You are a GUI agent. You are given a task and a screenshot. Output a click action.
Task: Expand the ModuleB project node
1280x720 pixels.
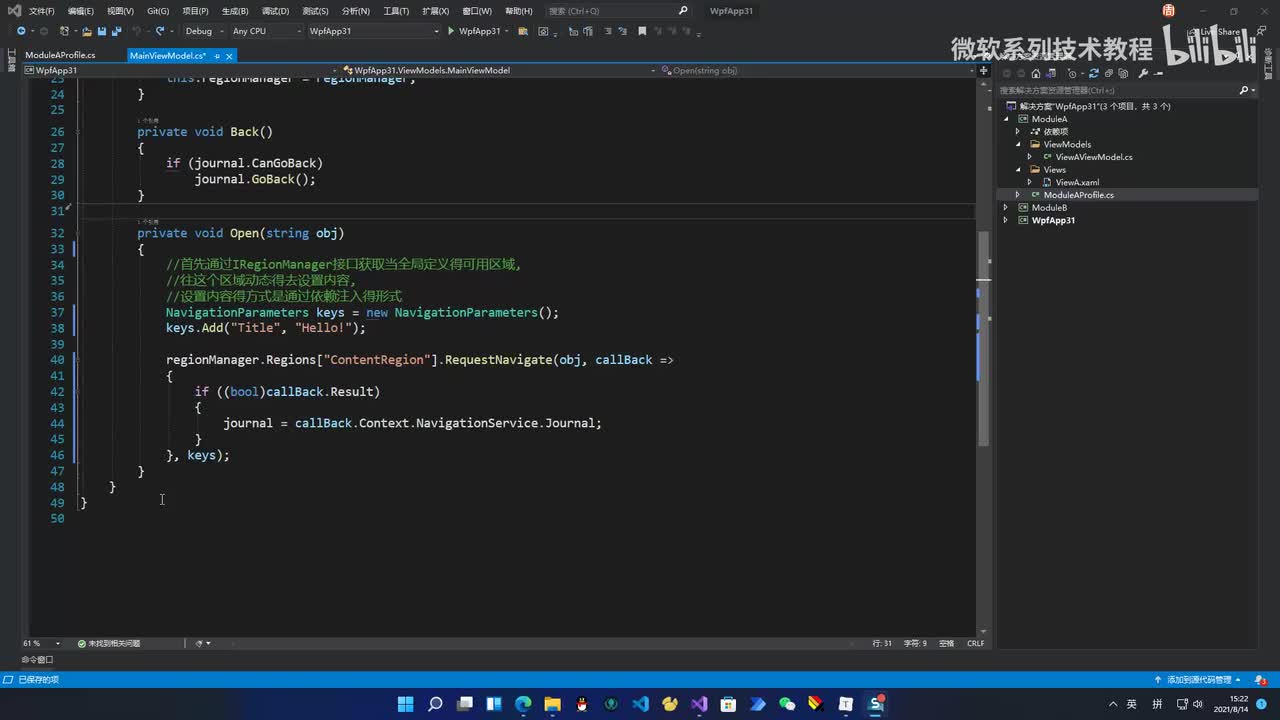(1007, 208)
